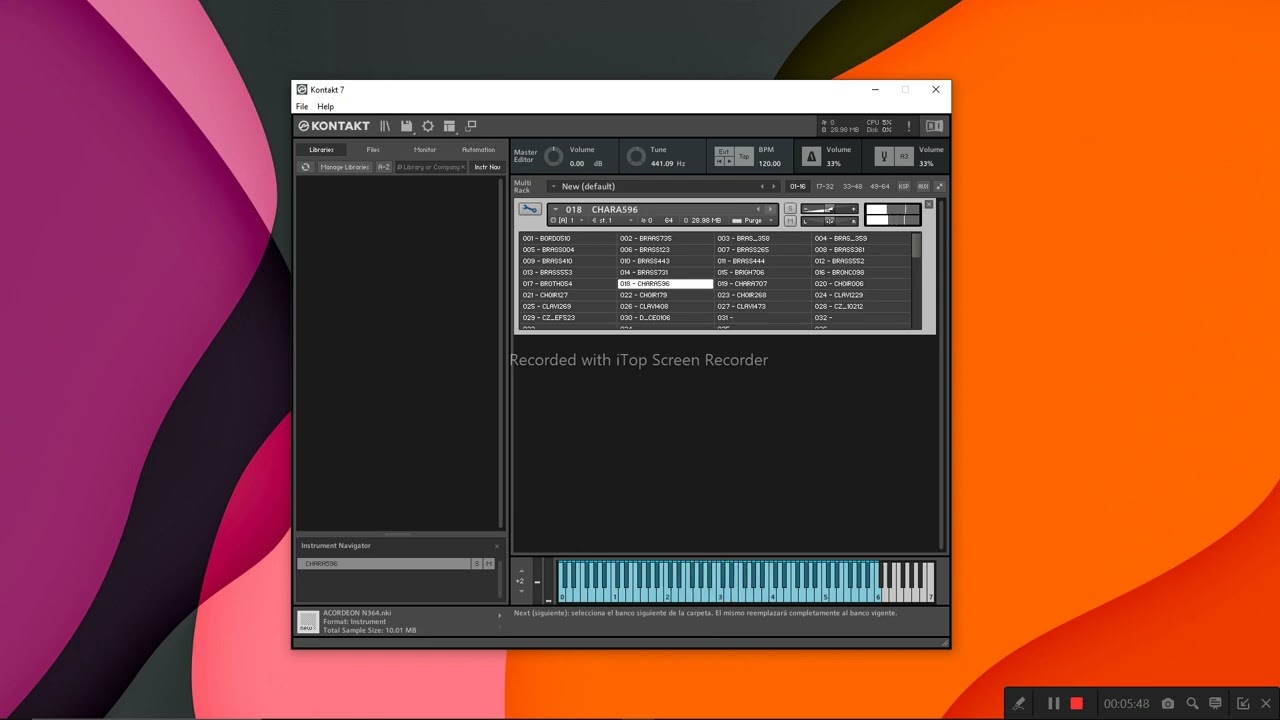
Task: Click the recorder camera screenshot icon
Action: tap(1168, 704)
